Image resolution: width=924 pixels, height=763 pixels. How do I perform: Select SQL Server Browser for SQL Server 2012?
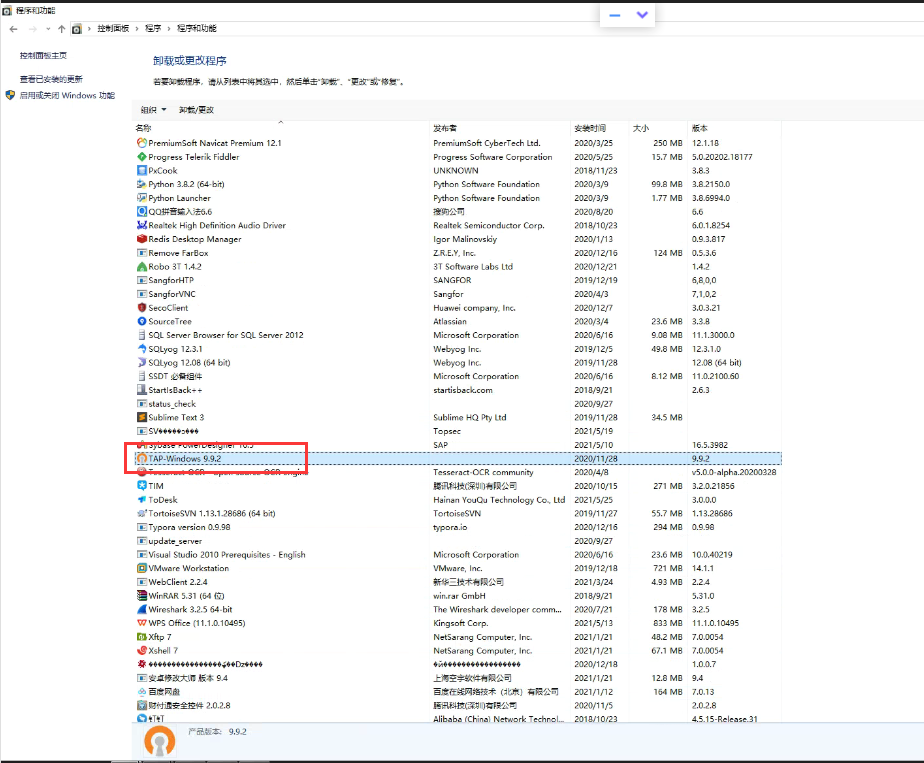pos(458,335)
